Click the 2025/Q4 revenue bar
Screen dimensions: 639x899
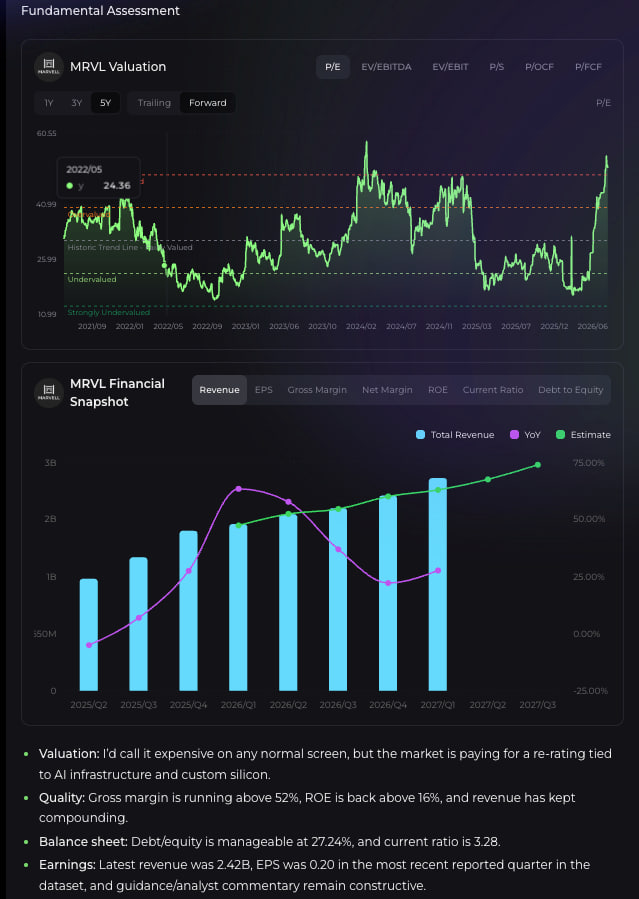(x=189, y=611)
